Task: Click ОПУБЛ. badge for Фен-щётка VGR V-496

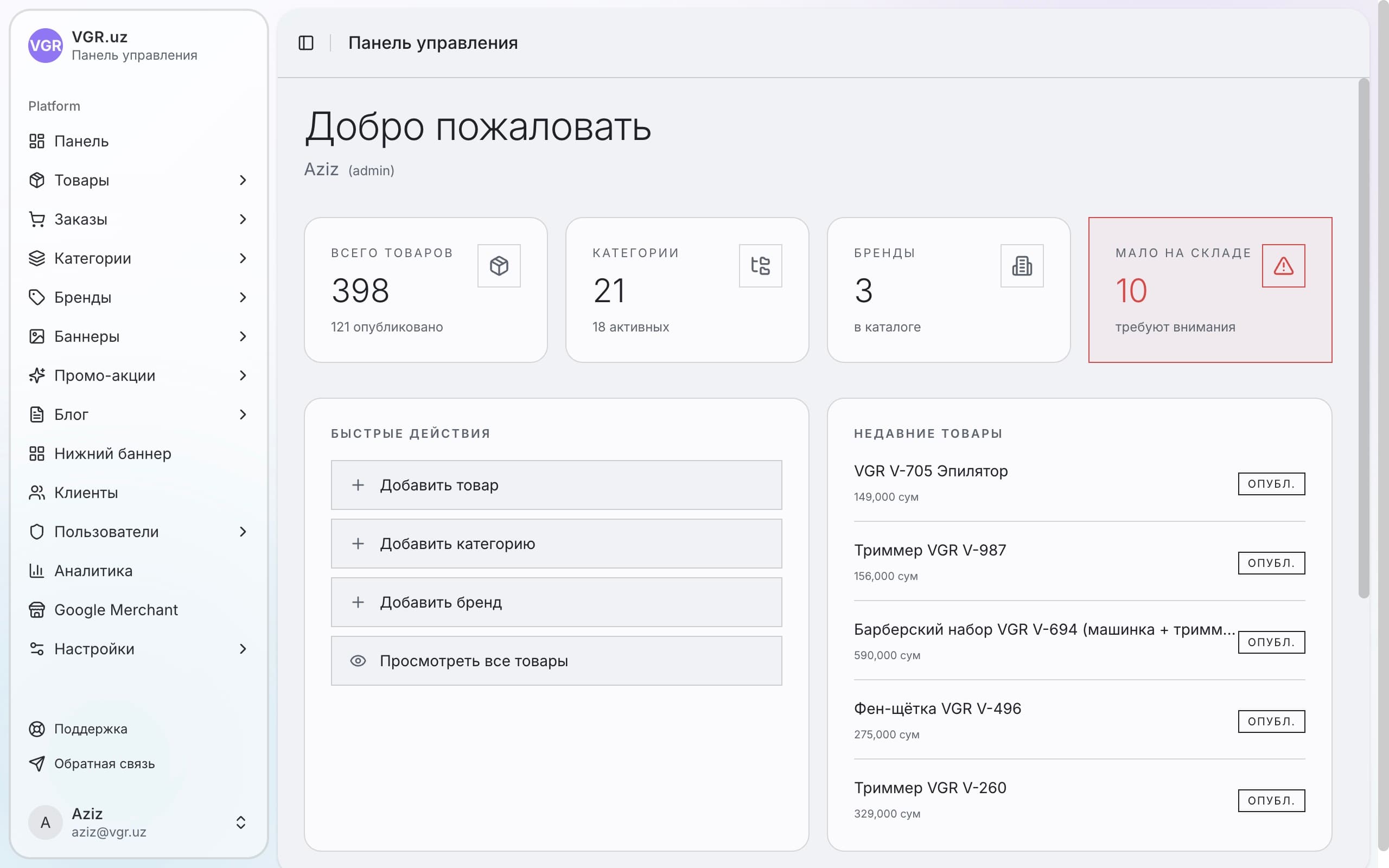Action: click(1271, 722)
